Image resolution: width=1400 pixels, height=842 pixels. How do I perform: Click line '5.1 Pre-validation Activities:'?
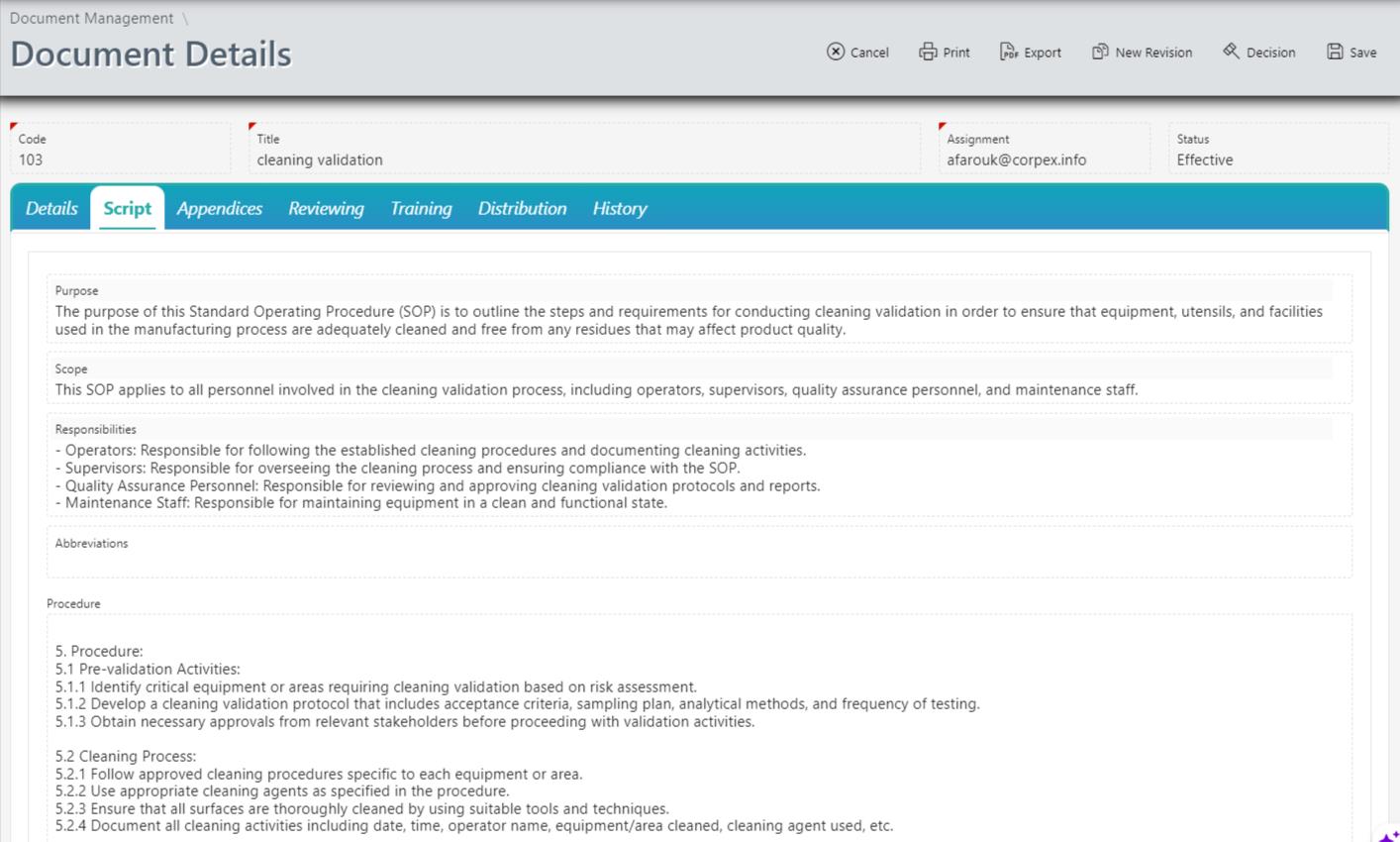pyautogui.click(x=148, y=669)
